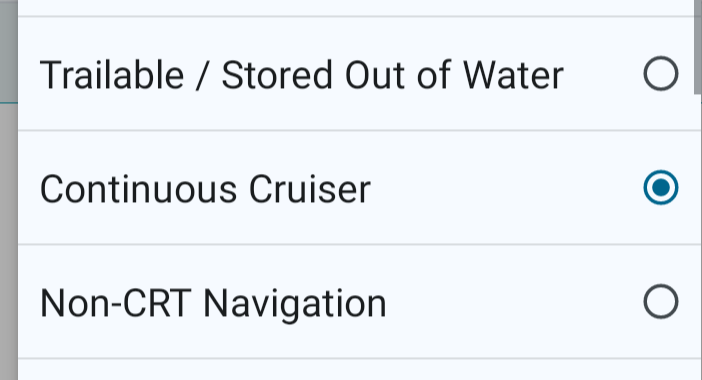Click the word 'Trailable' in the list

[112, 75]
